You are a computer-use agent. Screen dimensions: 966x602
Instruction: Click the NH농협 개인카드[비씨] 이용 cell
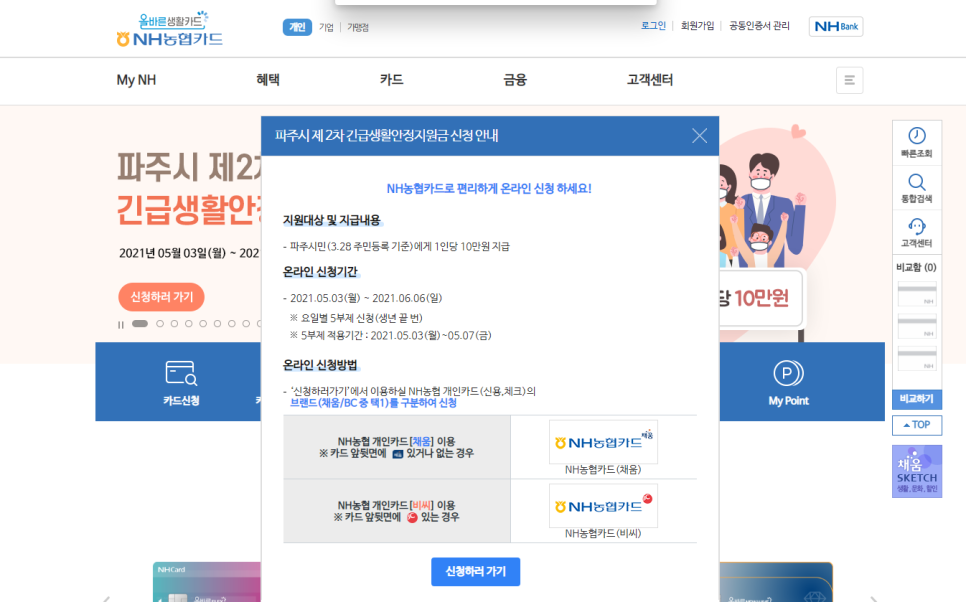tap(397, 511)
